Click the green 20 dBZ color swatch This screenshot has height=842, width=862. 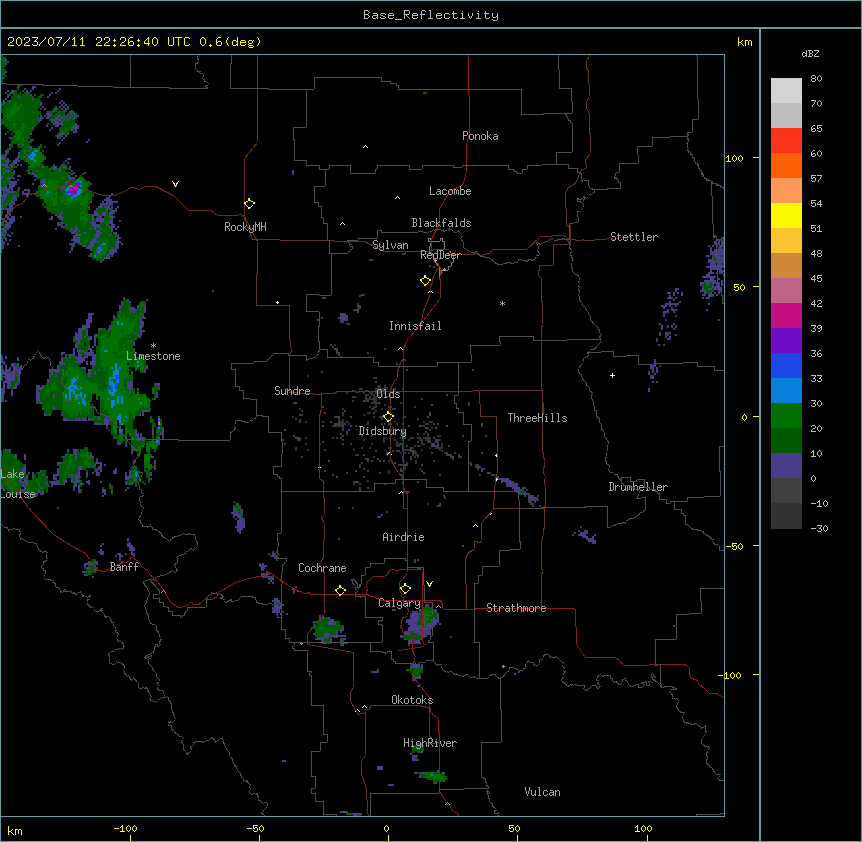[786, 416]
